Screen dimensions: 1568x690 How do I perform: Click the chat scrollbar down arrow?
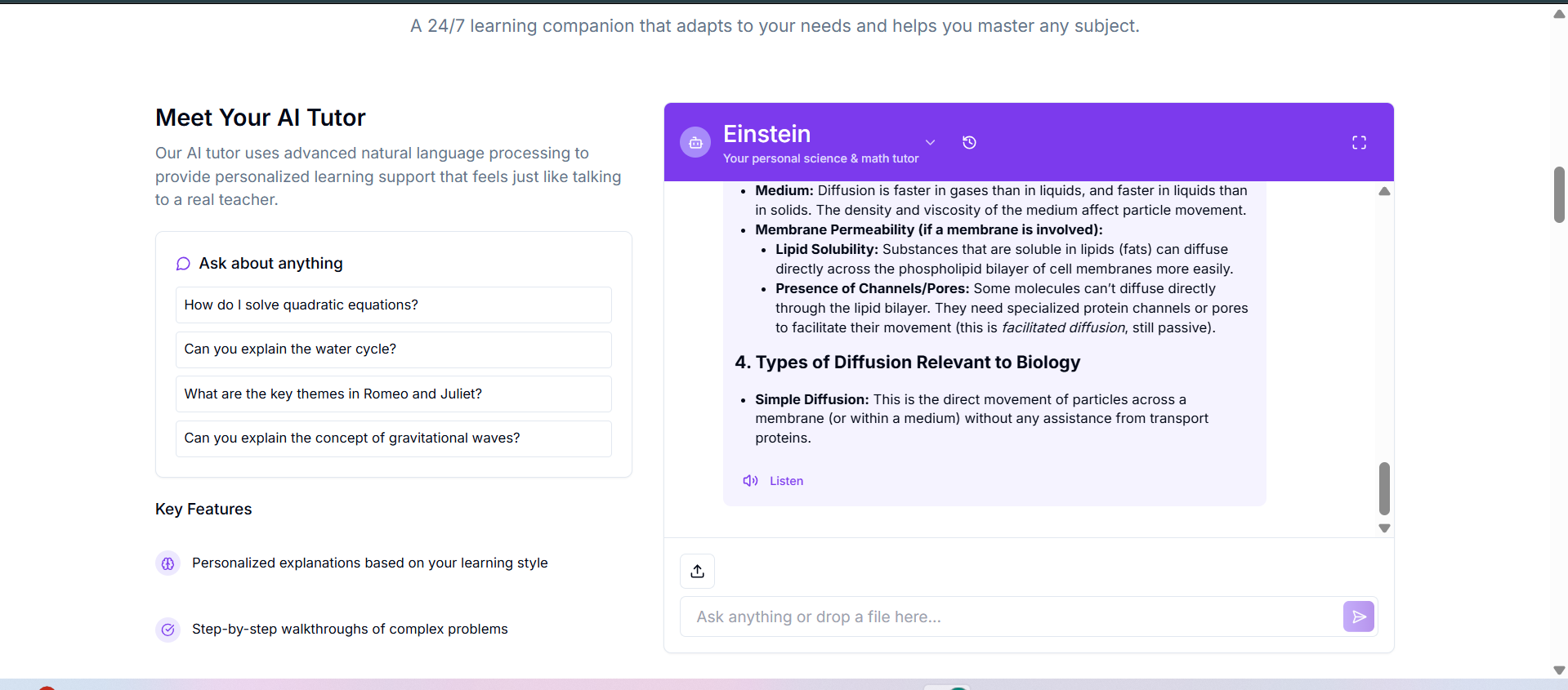point(1384,528)
